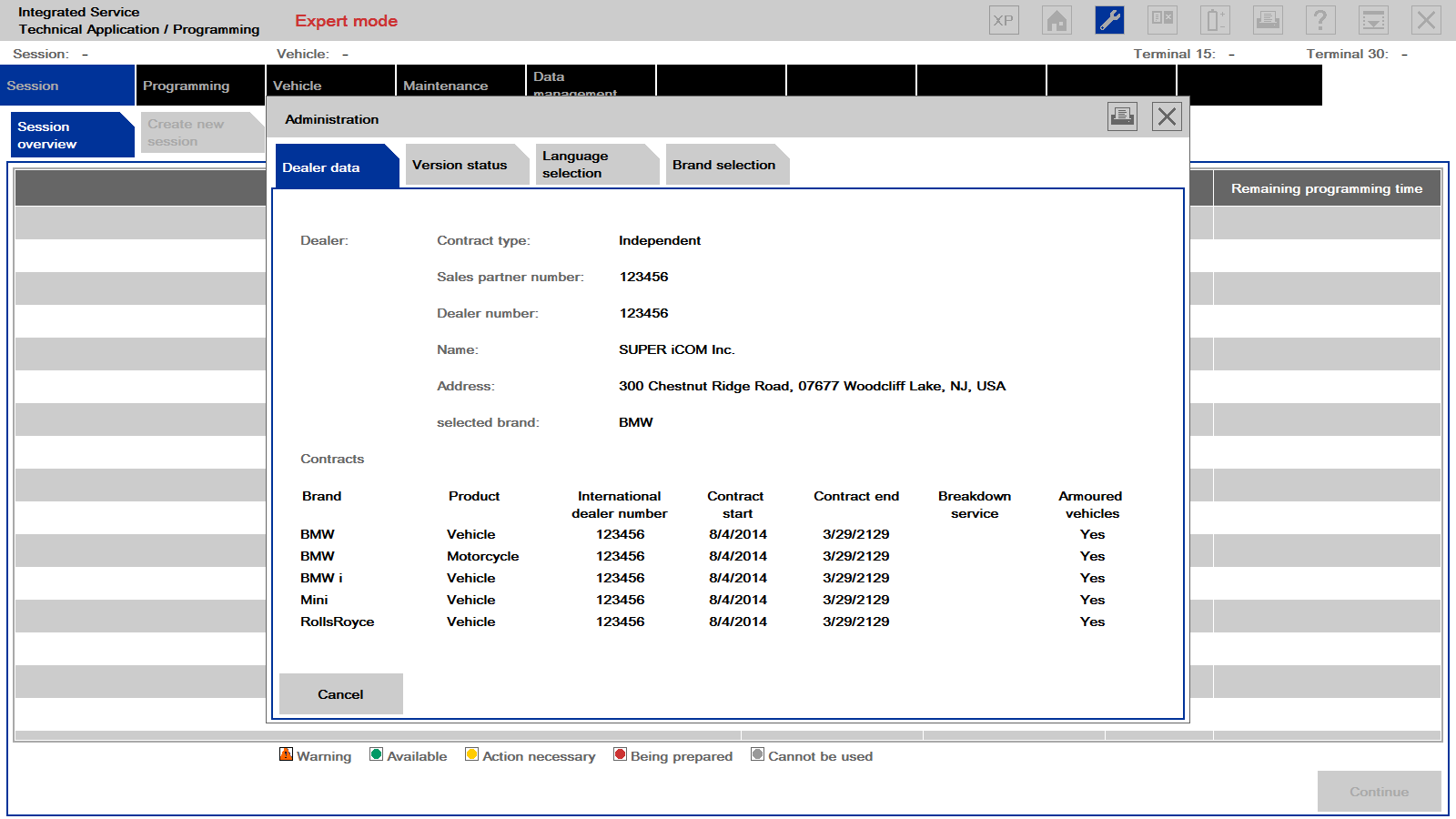
Task: Click the Motorcycle product cell
Action: tap(483, 556)
